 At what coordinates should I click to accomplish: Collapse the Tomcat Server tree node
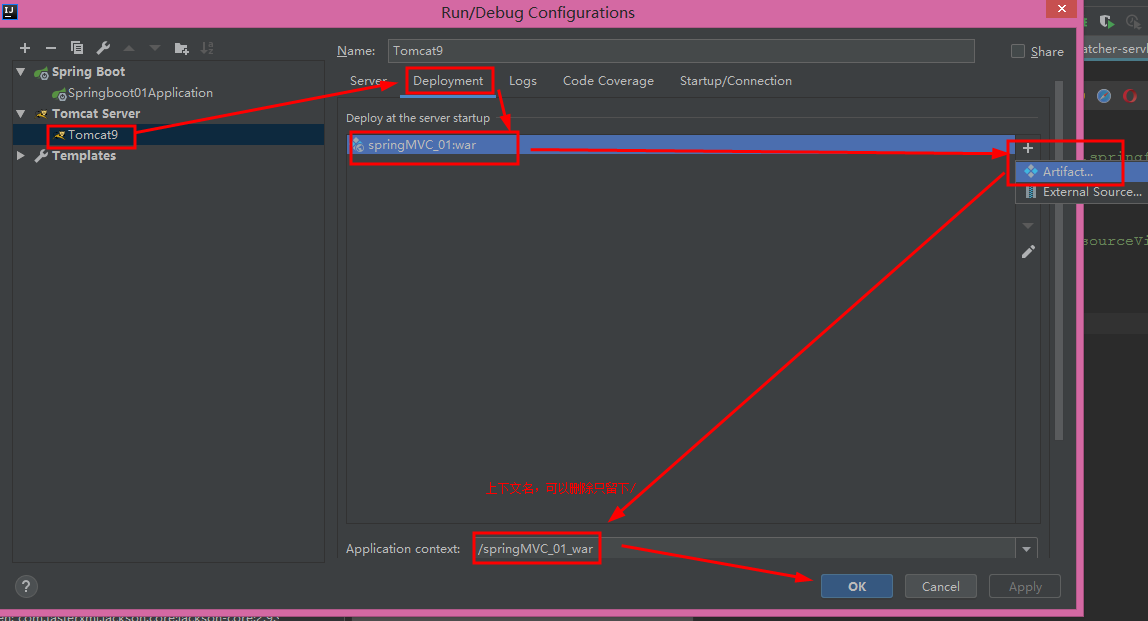click(x=21, y=114)
